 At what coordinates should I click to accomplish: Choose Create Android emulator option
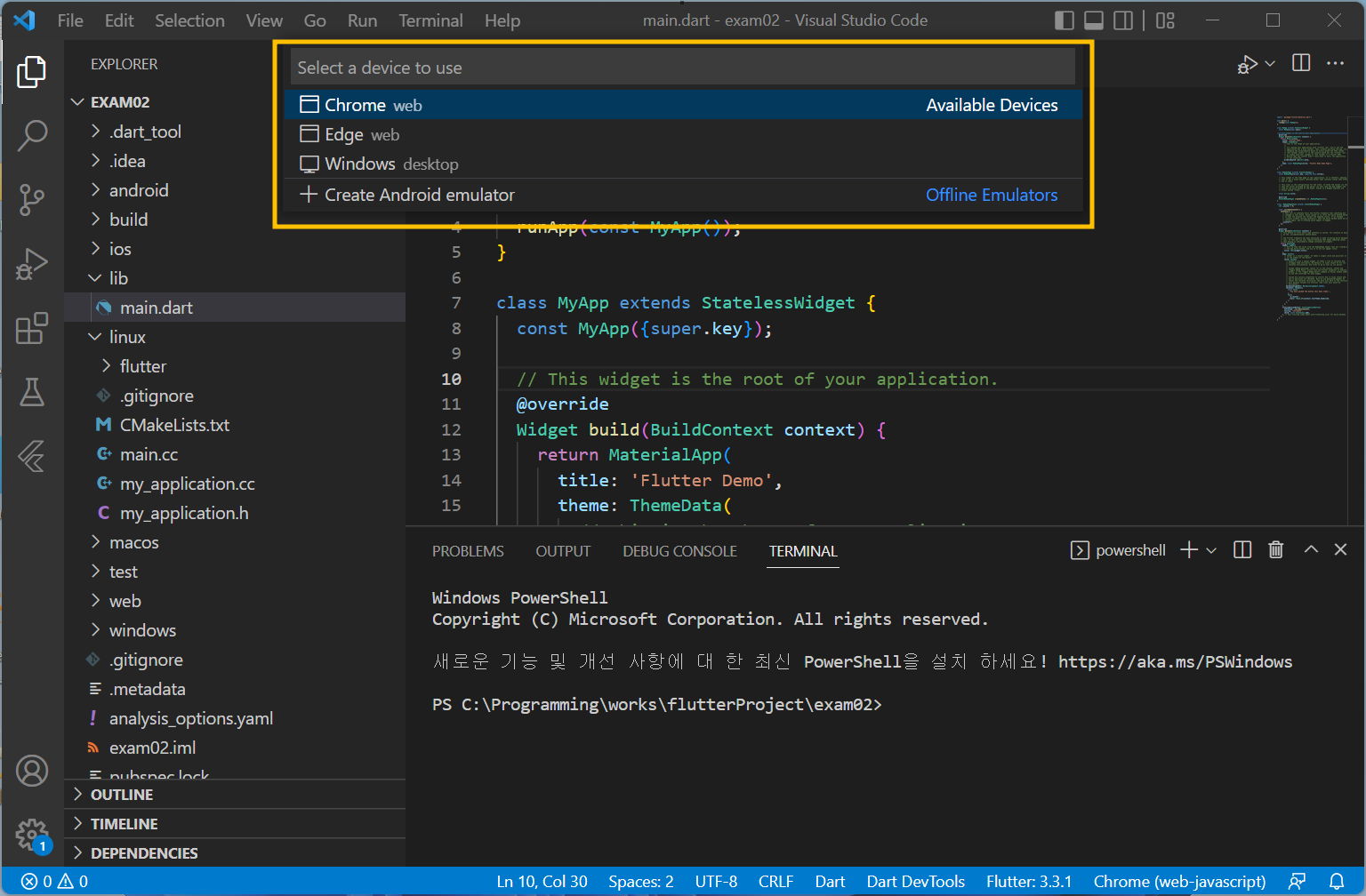coord(683,195)
